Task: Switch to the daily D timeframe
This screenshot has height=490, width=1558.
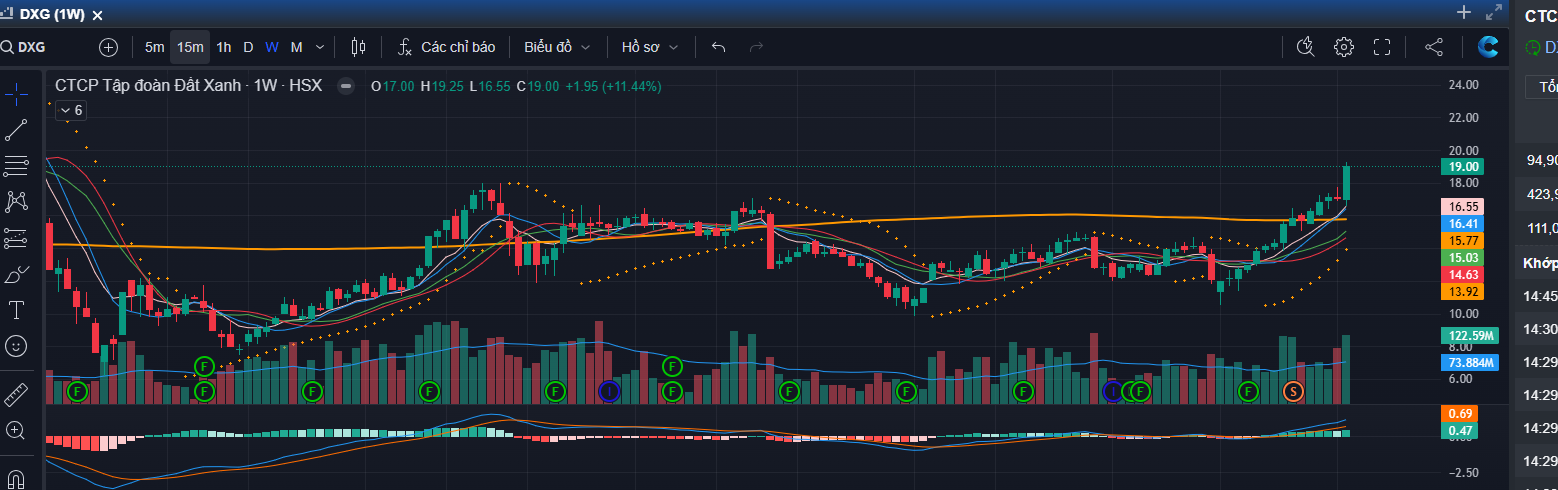Action: (248, 47)
